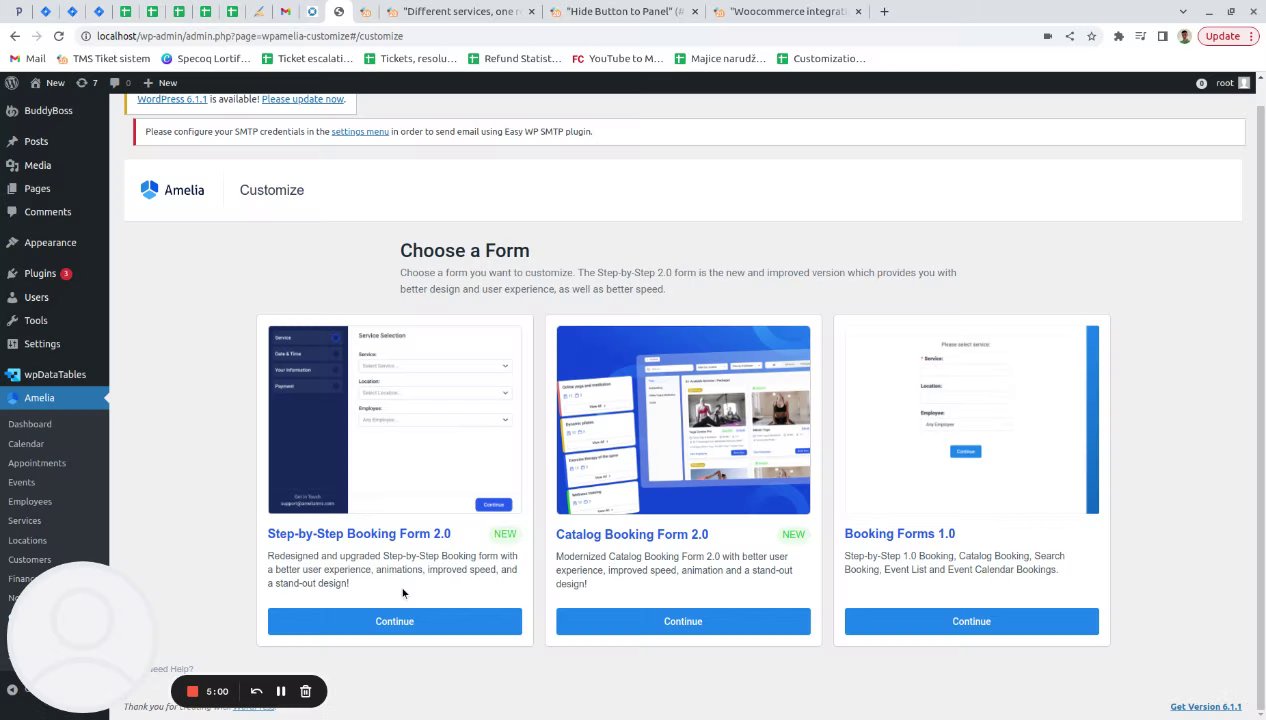Continue with Booking Forms 1.0
The height and width of the screenshot is (720, 1266).
click(971, 621)
